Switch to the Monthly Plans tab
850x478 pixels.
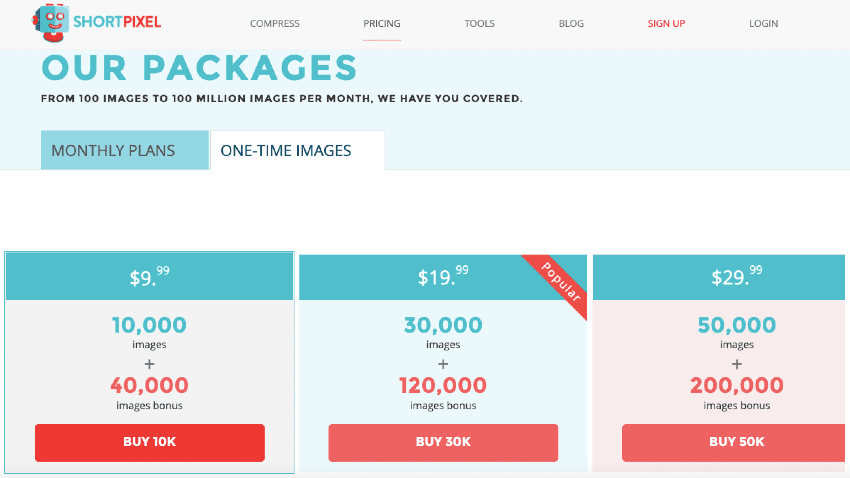[113, 151]
